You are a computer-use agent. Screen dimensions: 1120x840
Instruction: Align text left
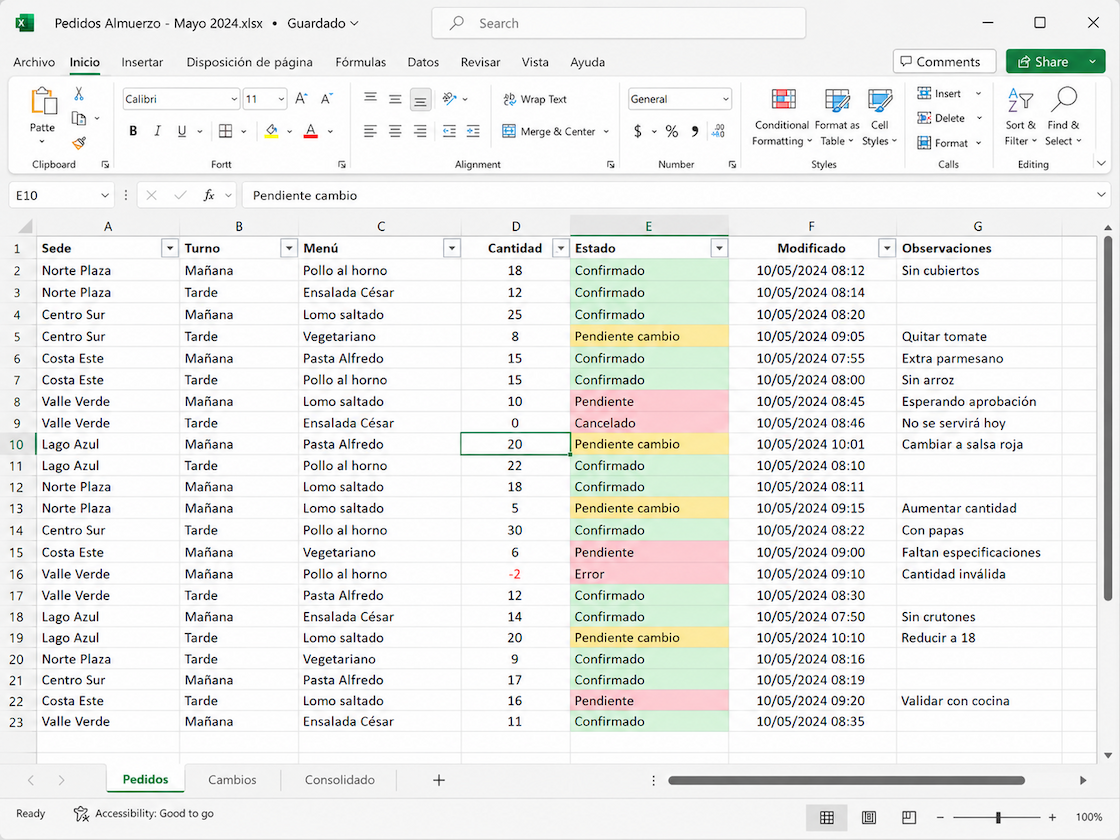click(370, 131)
